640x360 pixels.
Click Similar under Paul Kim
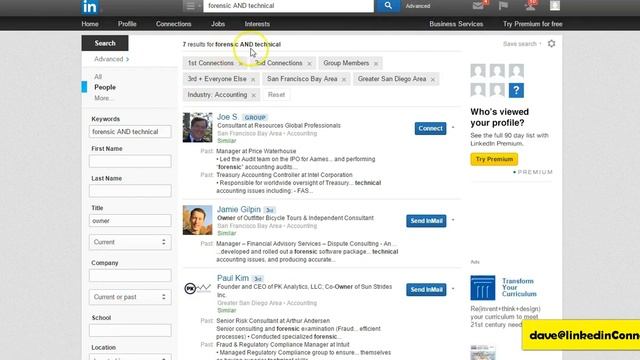[x=227, y=311]
